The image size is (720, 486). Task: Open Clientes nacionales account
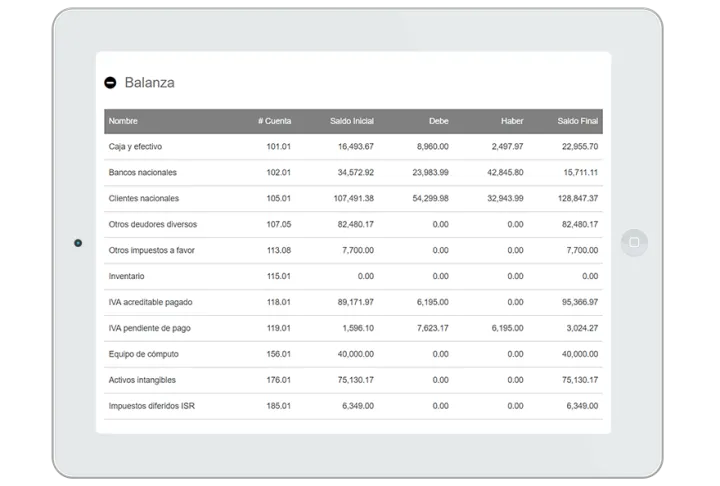click(x=143, y=199)
